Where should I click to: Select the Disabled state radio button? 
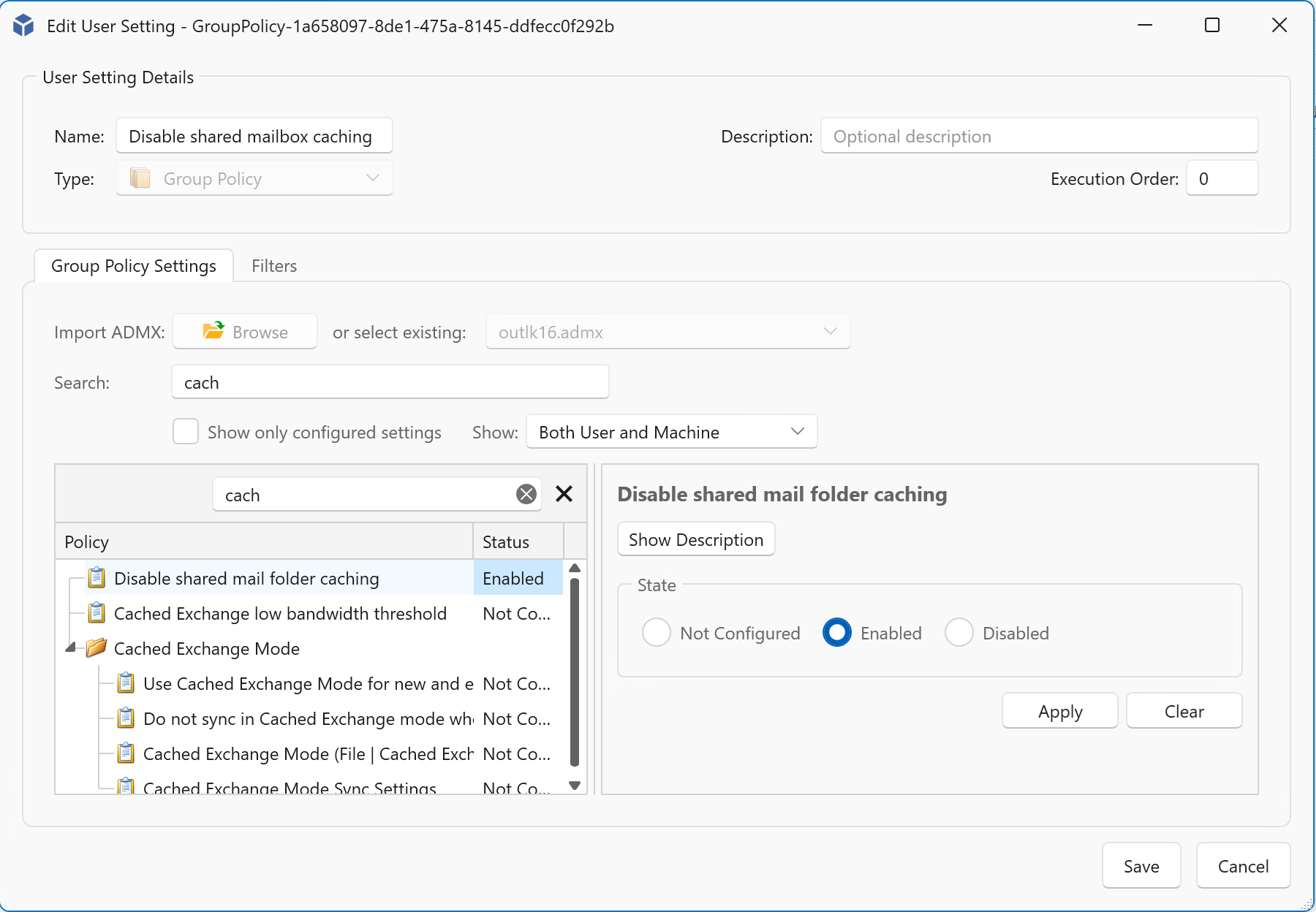pos(958,633)
